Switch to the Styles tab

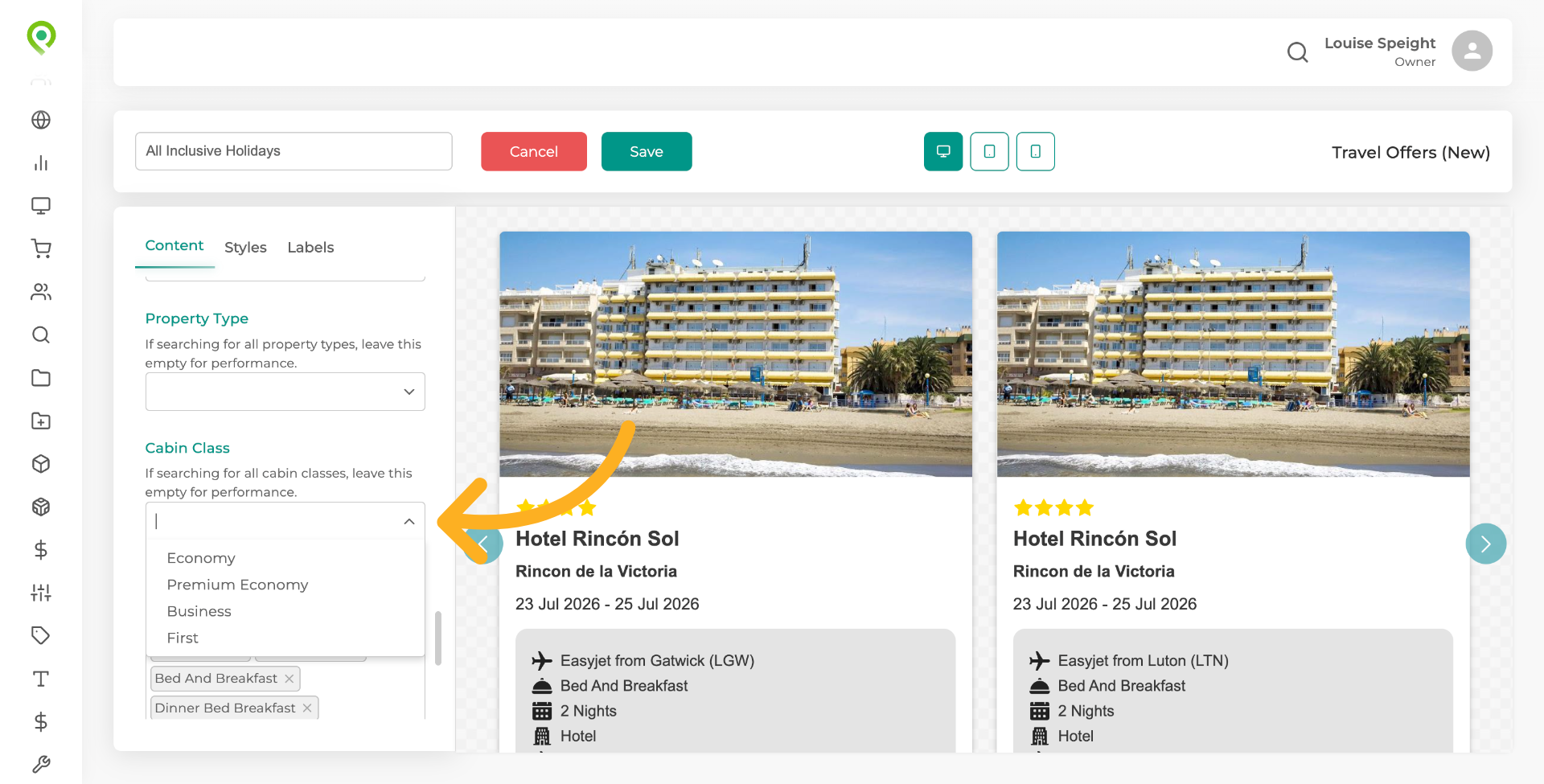coord(245,248)
